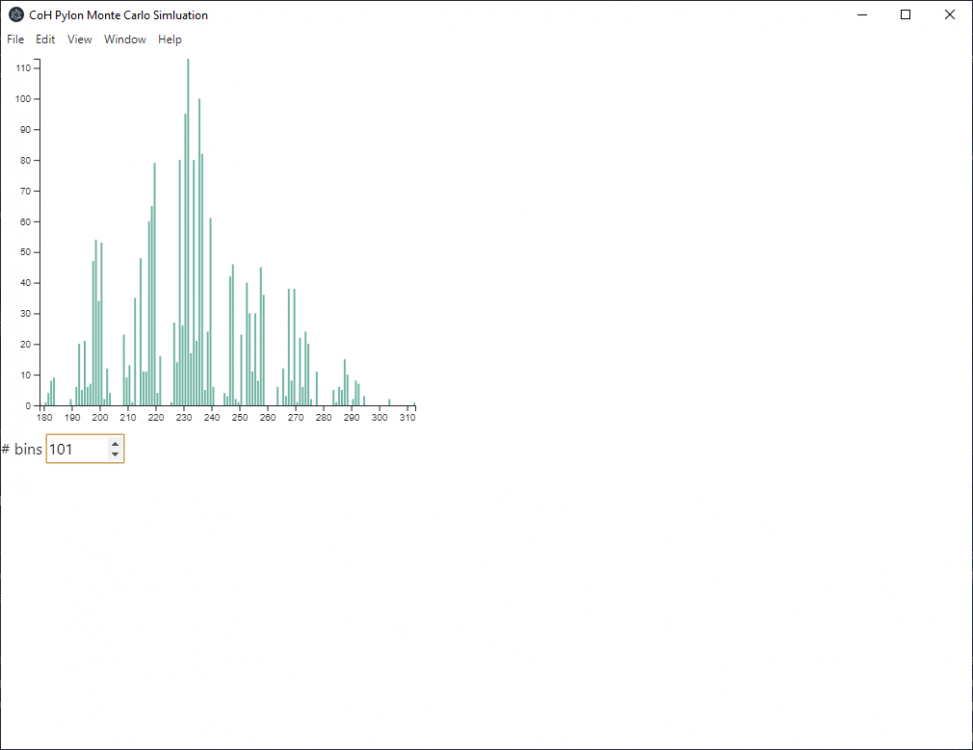Click the app icon in title bar
The height and width of the screenshot is (750, 973).
[x=16, y=15]
